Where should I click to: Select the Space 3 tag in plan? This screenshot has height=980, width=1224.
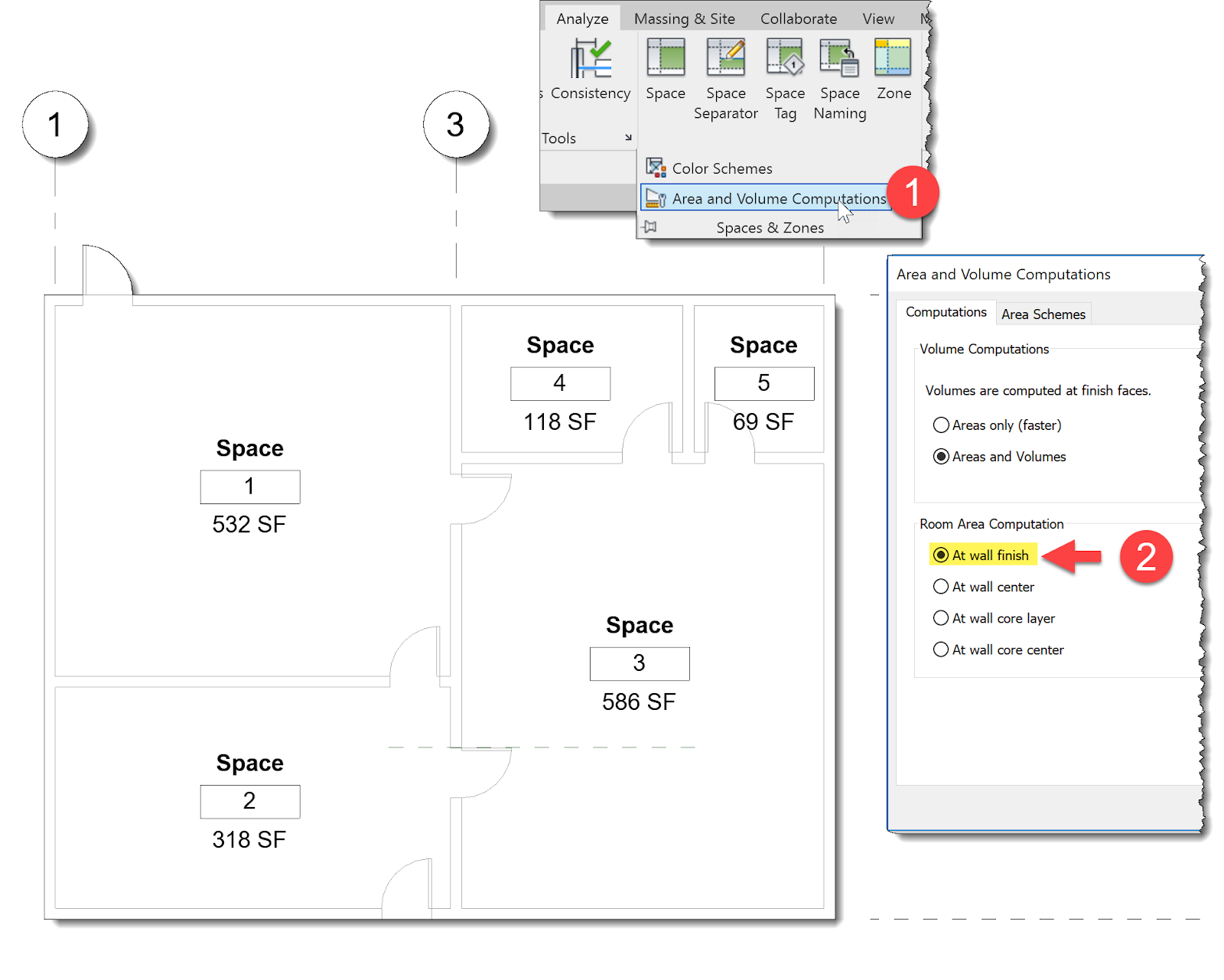640,663
